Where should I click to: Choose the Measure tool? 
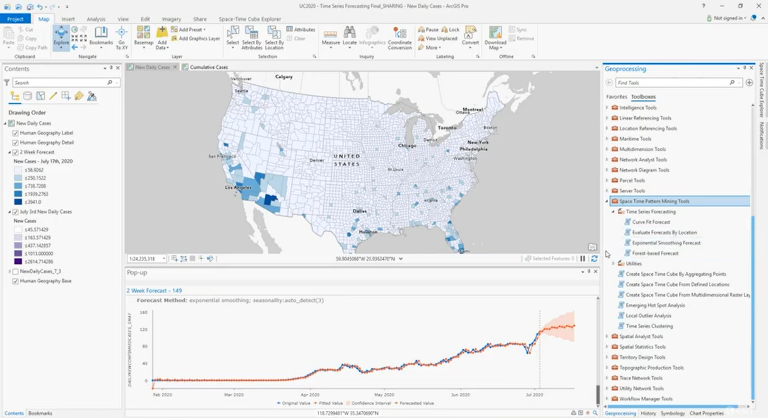click(331, 37)
